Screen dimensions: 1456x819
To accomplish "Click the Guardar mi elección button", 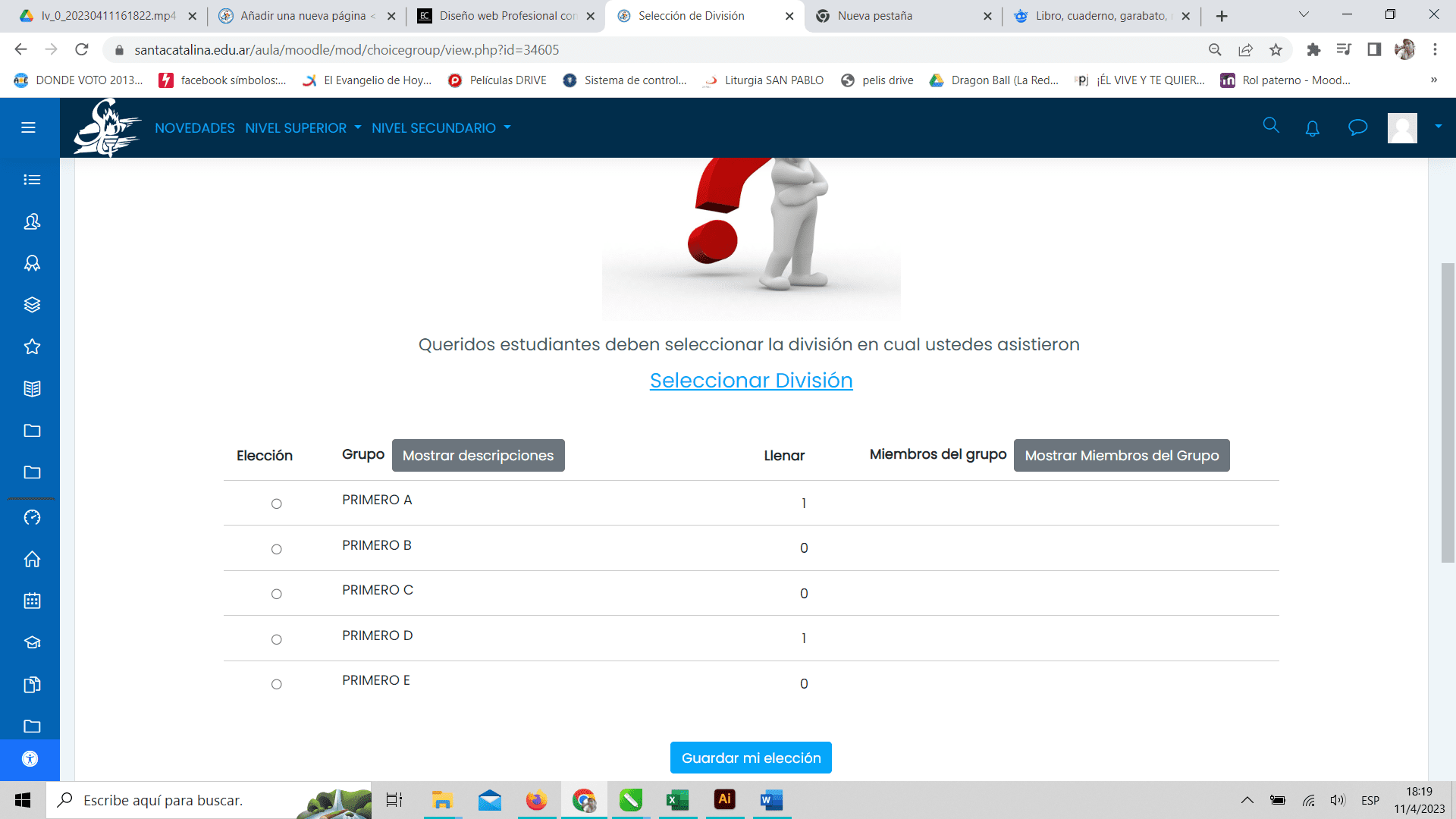I will point(751,758).
